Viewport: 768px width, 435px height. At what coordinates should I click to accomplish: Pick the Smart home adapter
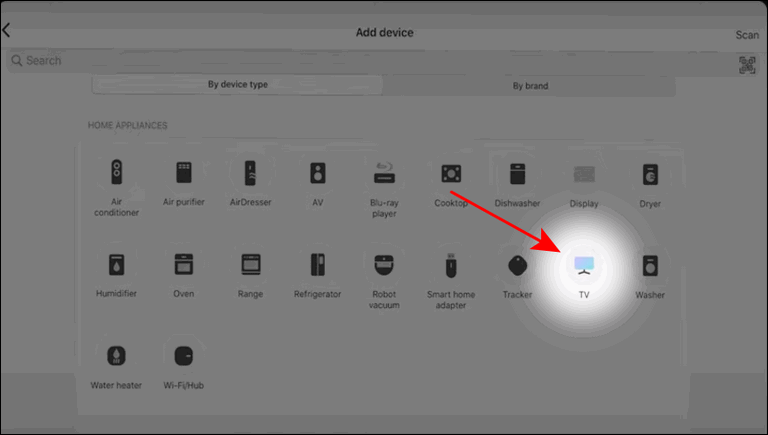coord(451,266)
